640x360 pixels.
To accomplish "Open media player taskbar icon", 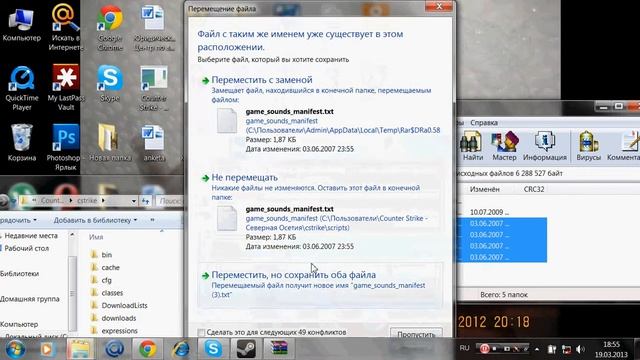I will pos(47,349).
